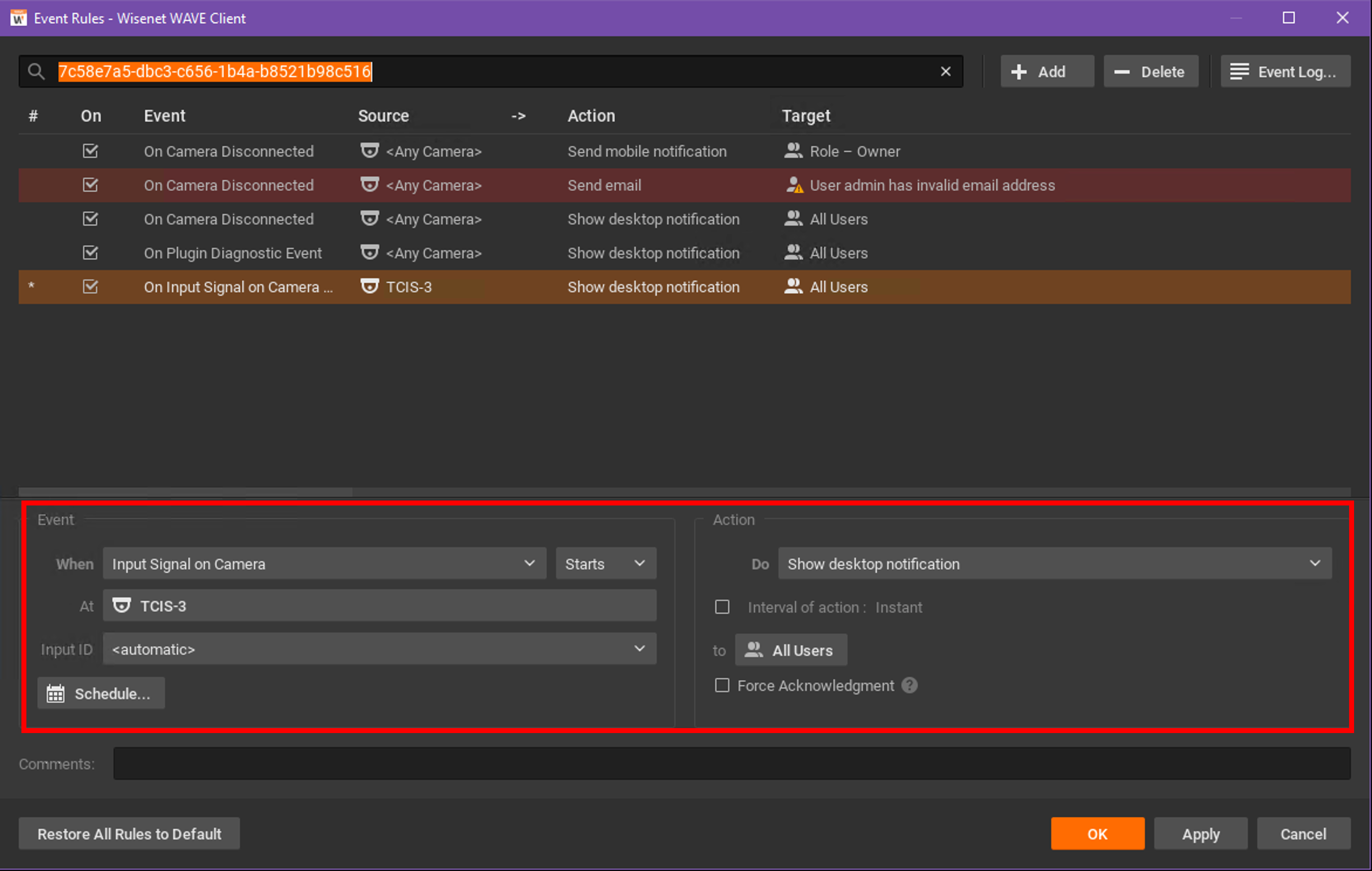Image resolution: width=1372 pixels, height=871 pixels.
Task: Open the Show desktop notification action dropdown
Action: 1054,564
